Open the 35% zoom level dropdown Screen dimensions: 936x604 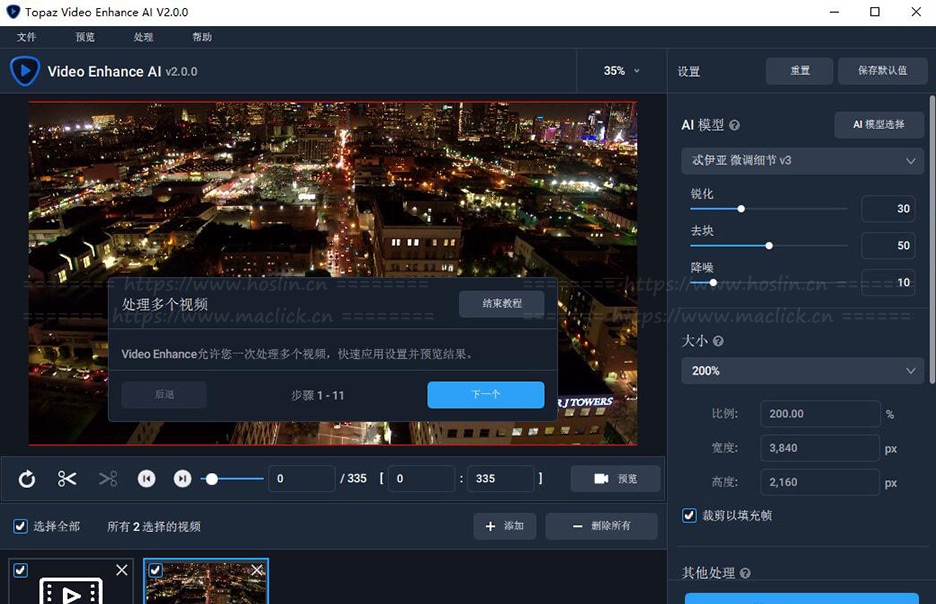pyautogui.click(x=621, y=71)
